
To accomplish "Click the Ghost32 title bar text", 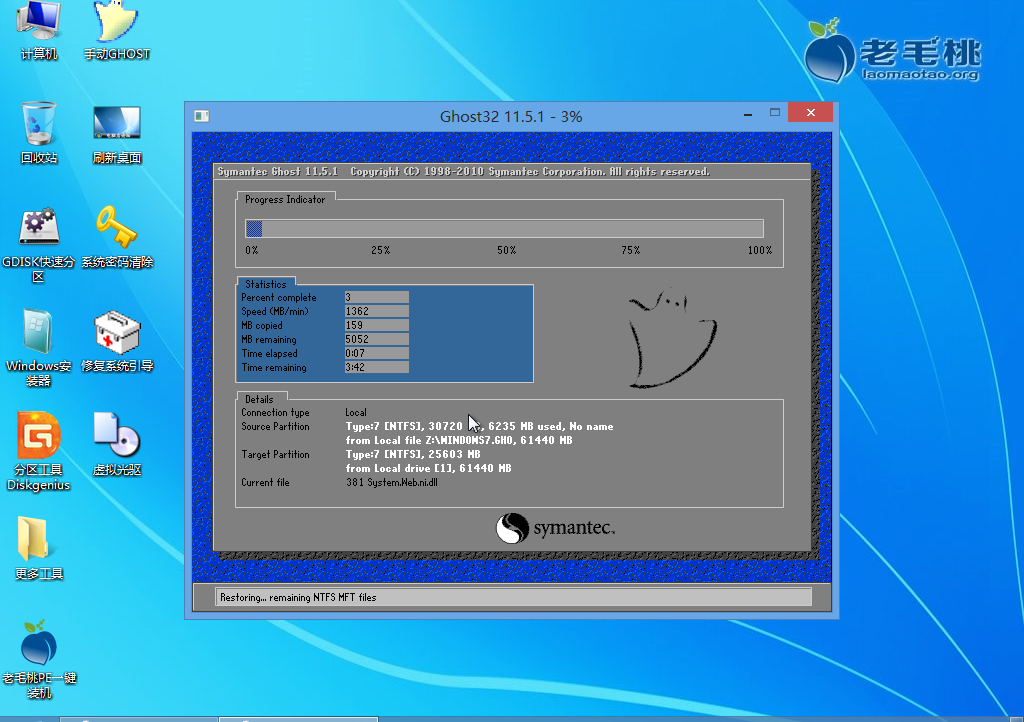I will (510, 116).
